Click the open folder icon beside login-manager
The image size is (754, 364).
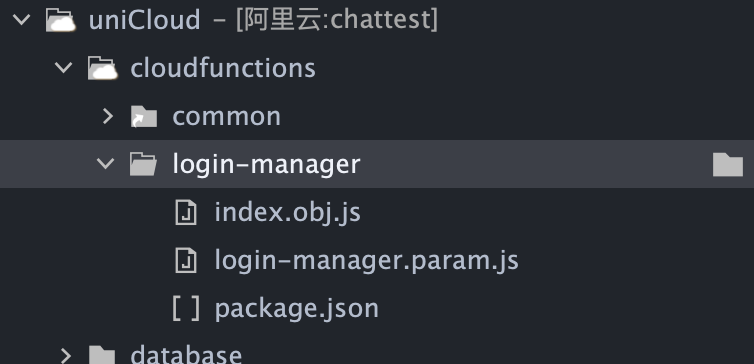point(143,164)
